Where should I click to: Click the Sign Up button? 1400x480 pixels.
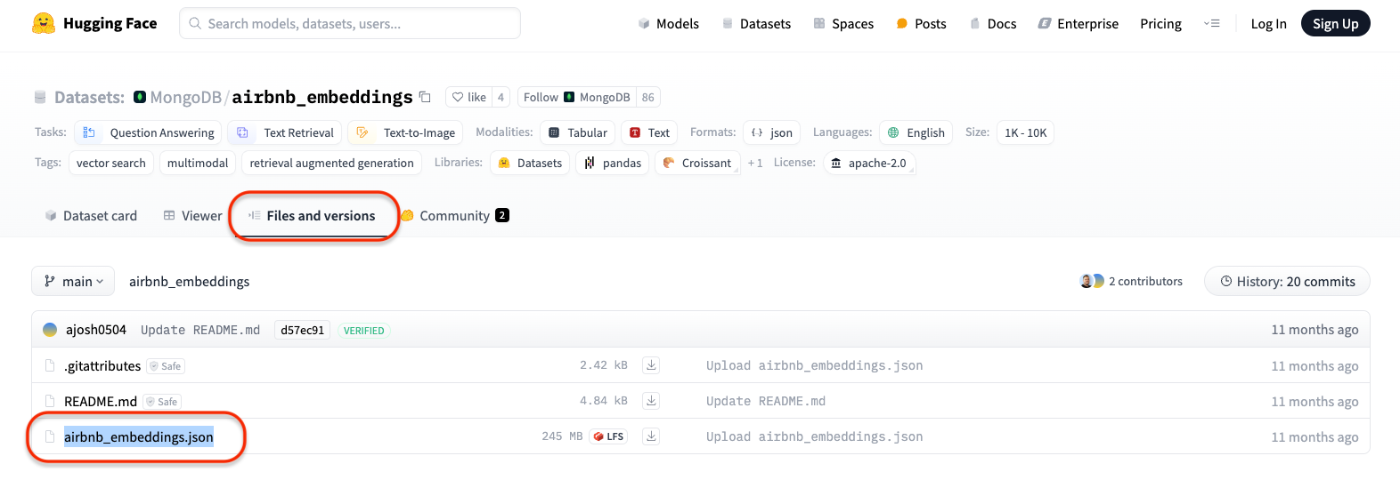(x=1335, y=24)
